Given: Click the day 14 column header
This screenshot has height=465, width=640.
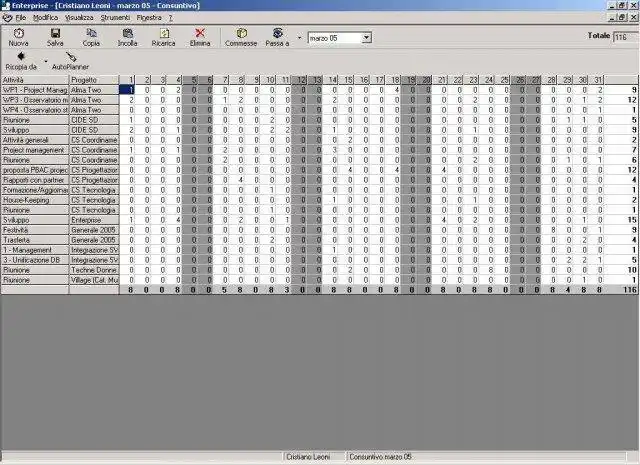Looking at the screenshot, I should pos(330,80).
